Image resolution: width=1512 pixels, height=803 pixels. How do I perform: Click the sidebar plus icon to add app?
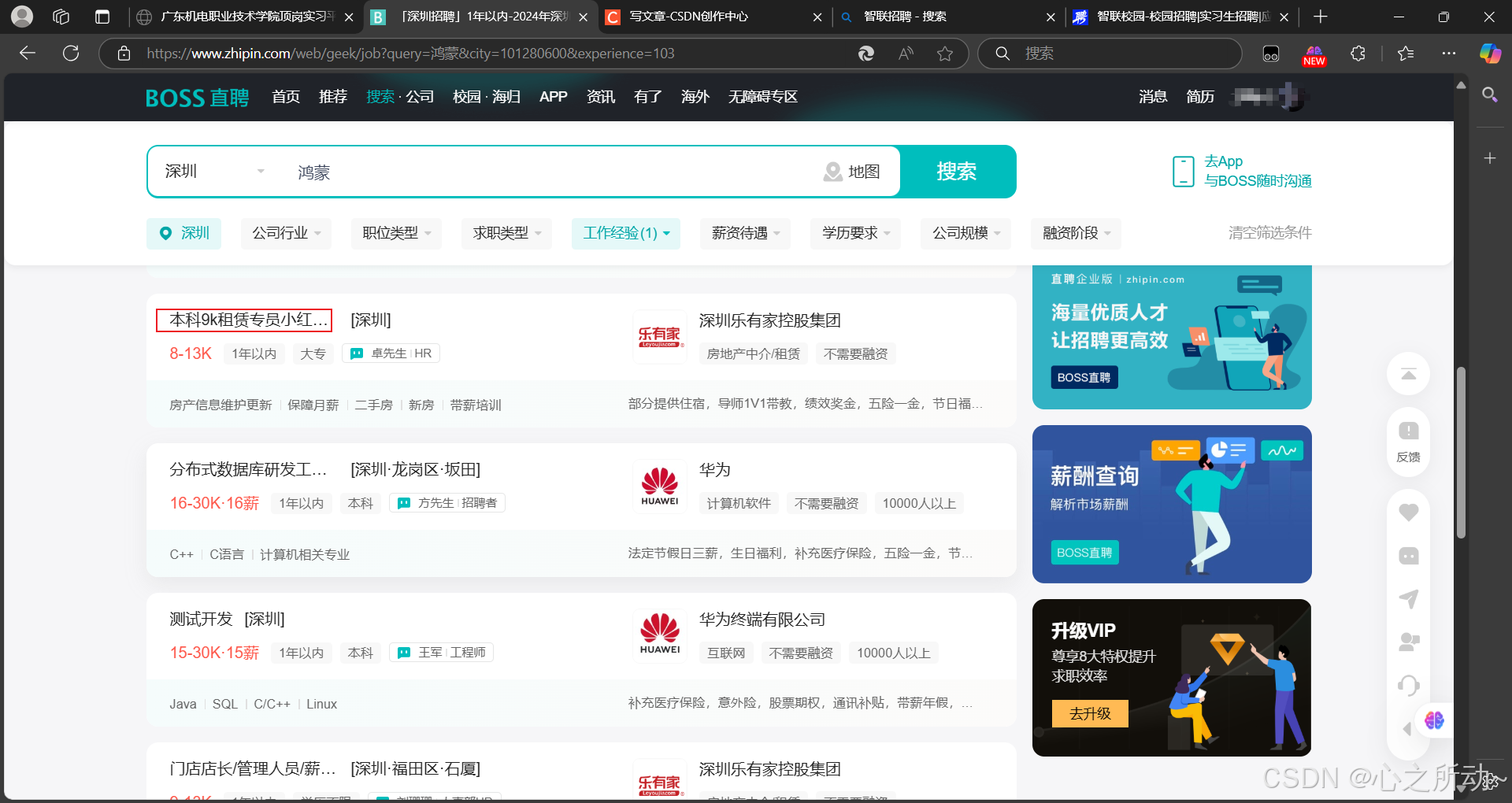tap(1489, 158)
